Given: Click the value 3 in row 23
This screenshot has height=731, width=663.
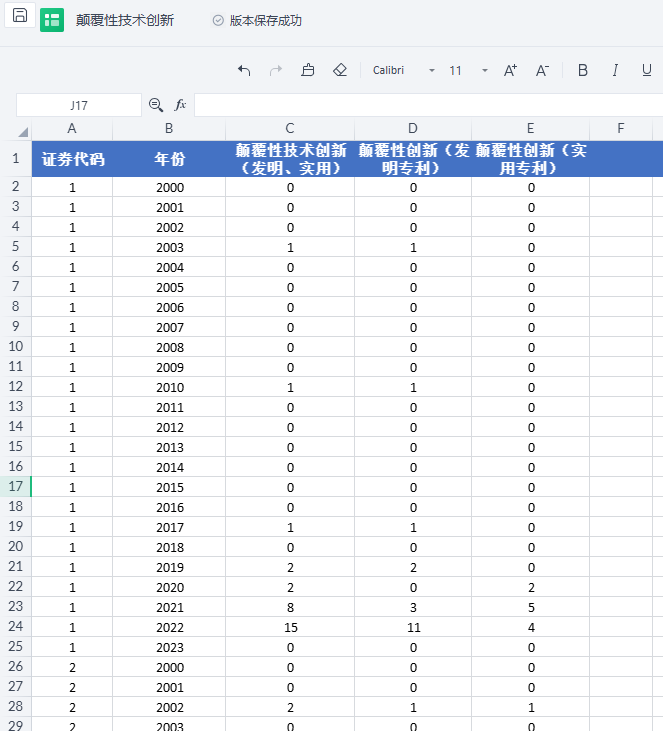Looking at the screenshot, I should click(413, 607).
